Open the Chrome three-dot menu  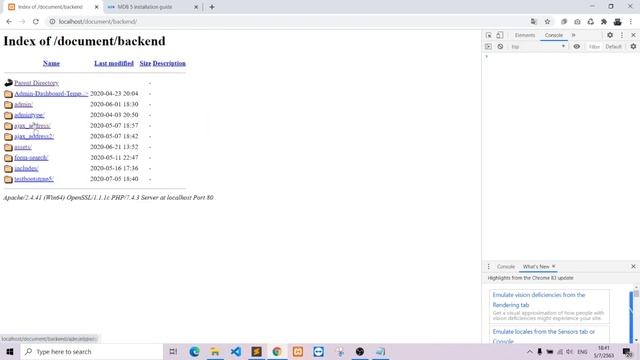pyautogui.click(x=631, y=22)
